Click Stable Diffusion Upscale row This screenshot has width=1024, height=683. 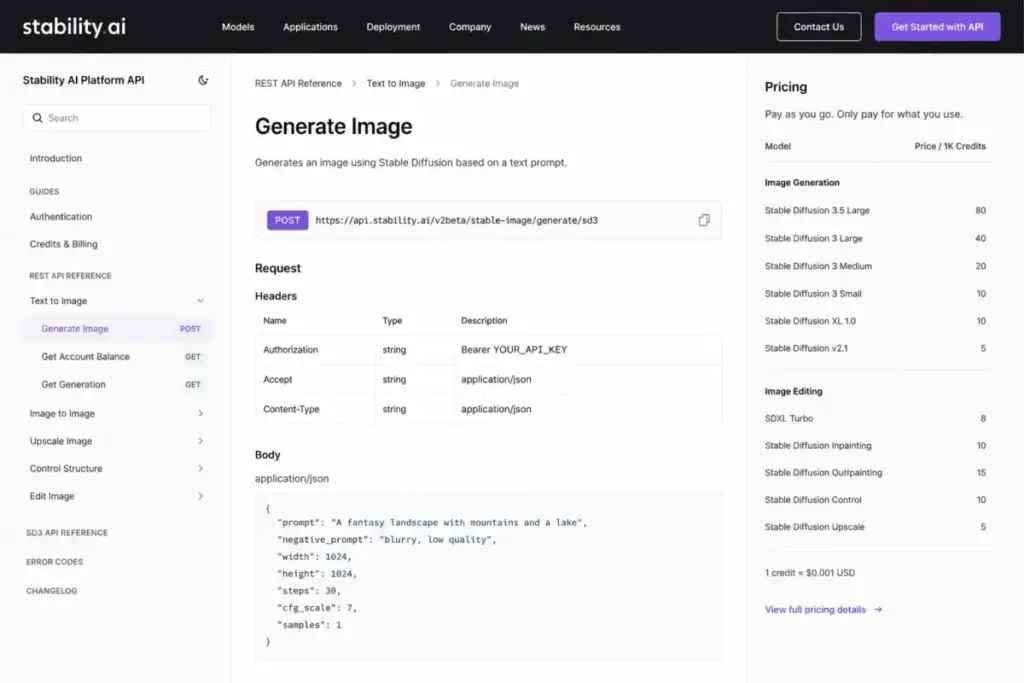pyautogui.click(x=875, y=527)
